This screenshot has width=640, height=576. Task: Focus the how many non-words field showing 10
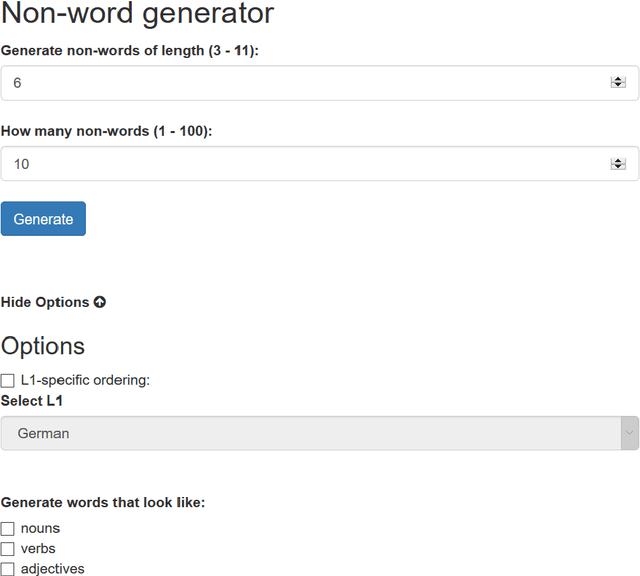coord(300,164)
